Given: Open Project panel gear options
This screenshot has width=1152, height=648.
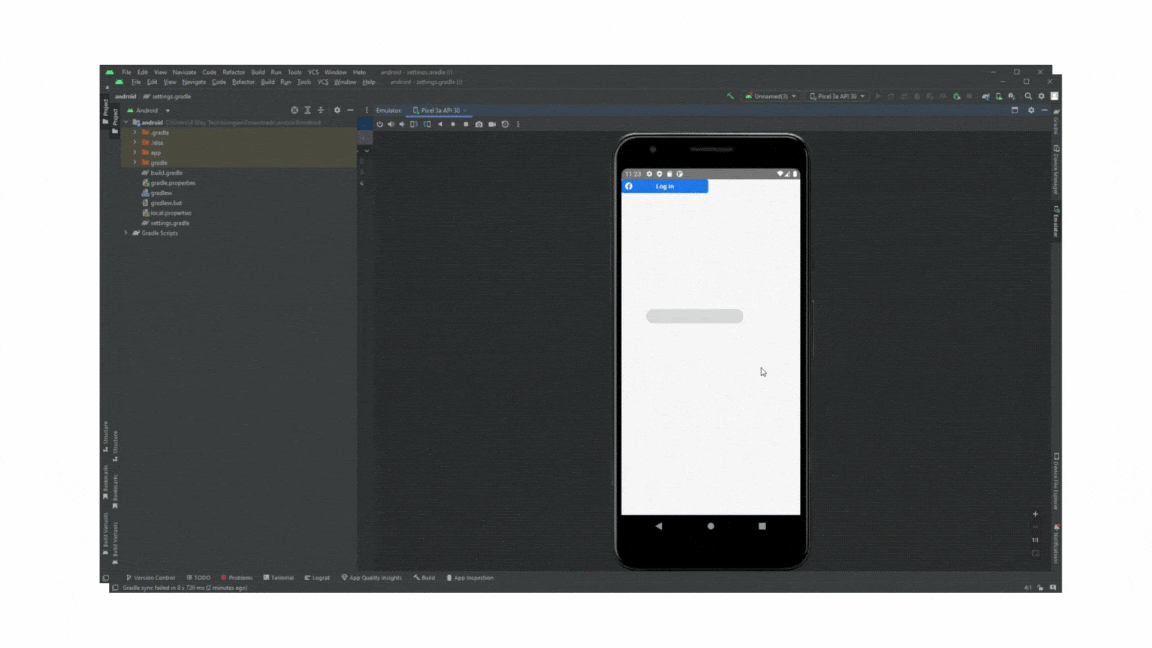Looking at the screenshot, I should click(337, 110).
